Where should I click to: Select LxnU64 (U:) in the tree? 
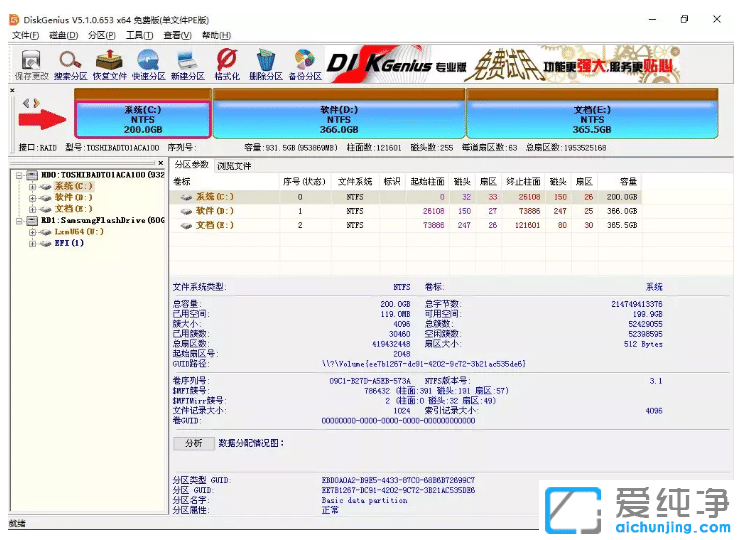79,232
